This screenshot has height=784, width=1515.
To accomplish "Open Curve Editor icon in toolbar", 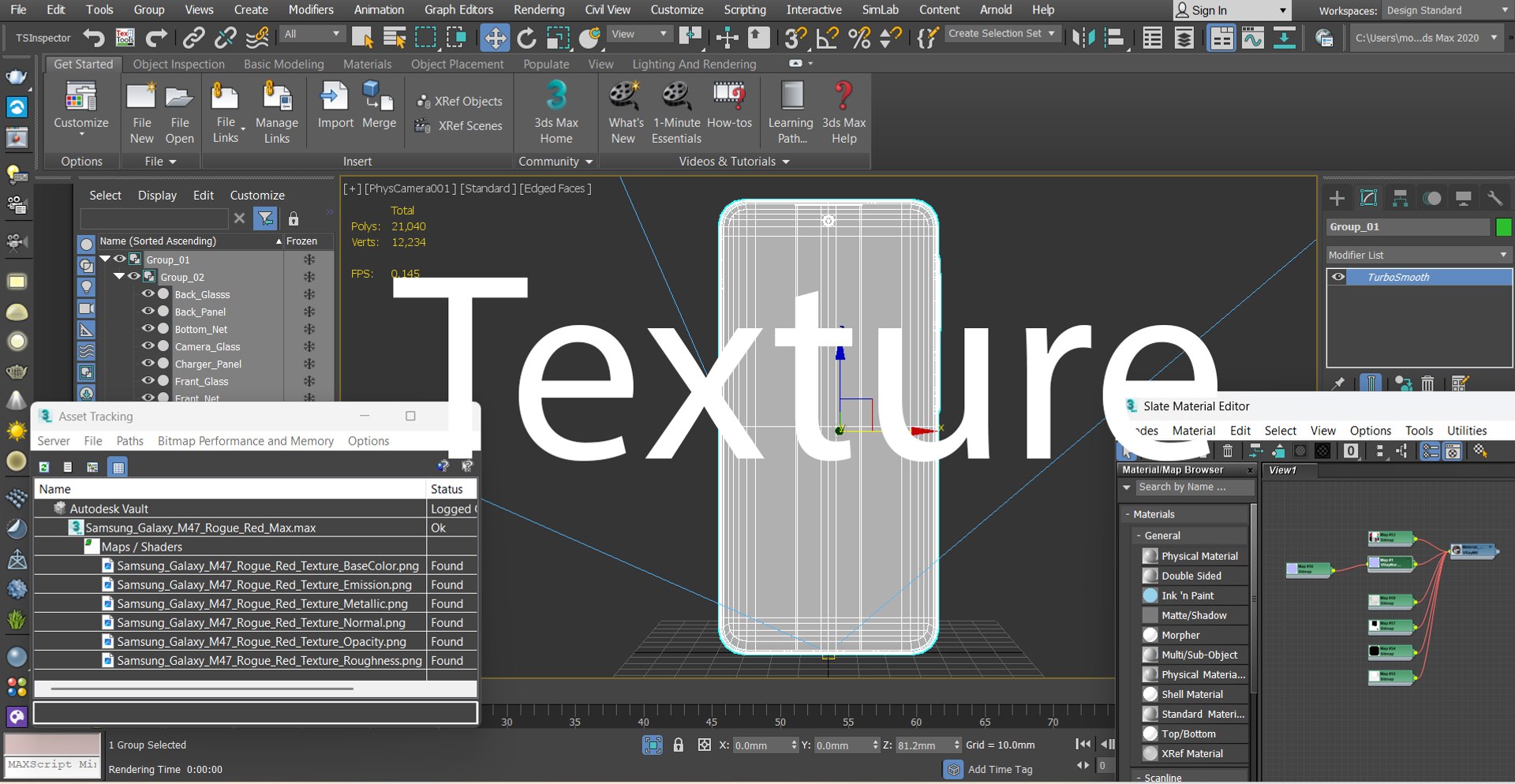I will click(1253, 38).
